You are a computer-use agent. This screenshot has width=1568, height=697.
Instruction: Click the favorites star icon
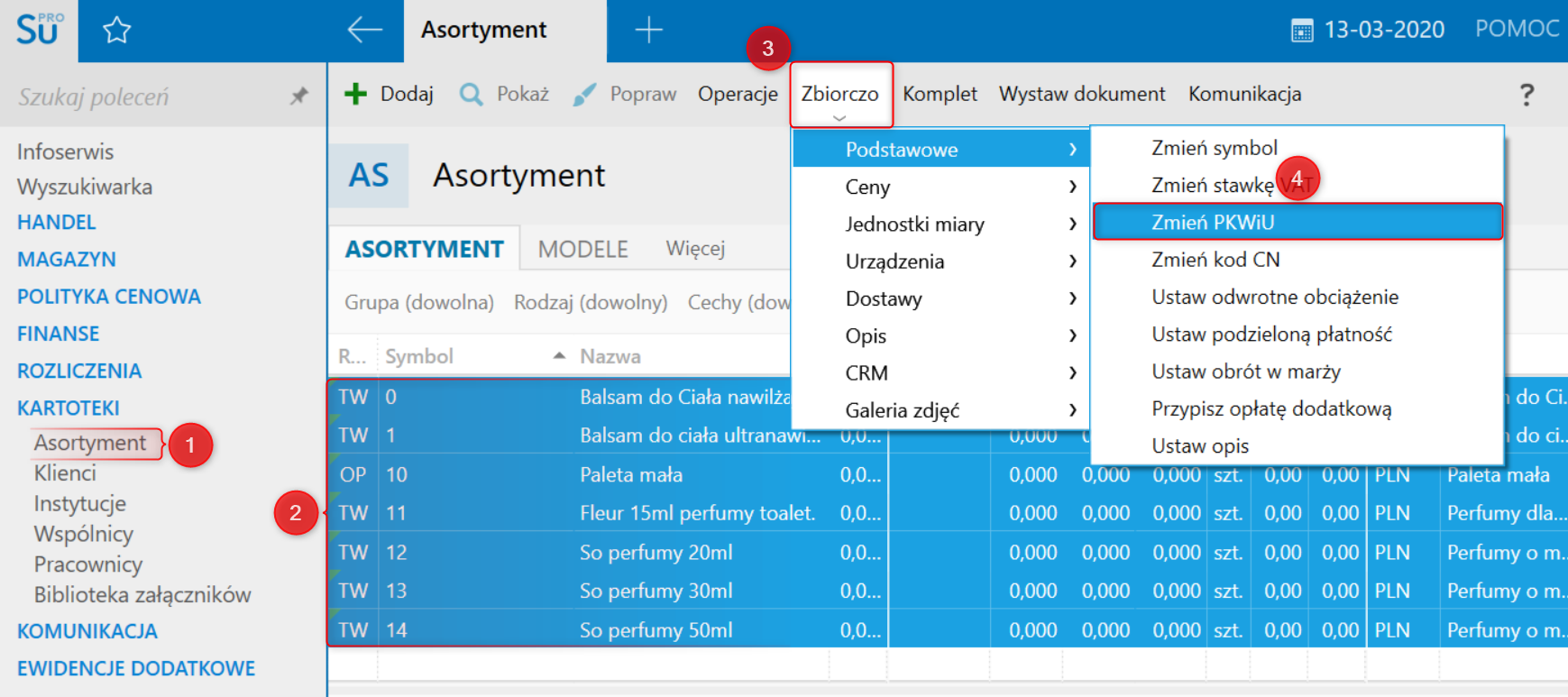[x=116, y=31]
